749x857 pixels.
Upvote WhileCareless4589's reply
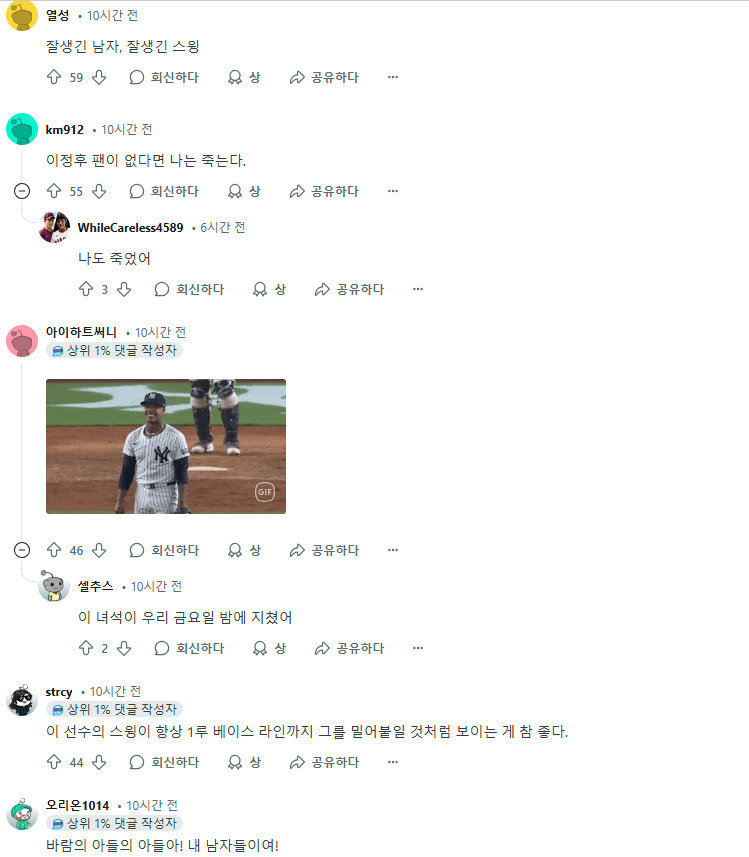86,289
